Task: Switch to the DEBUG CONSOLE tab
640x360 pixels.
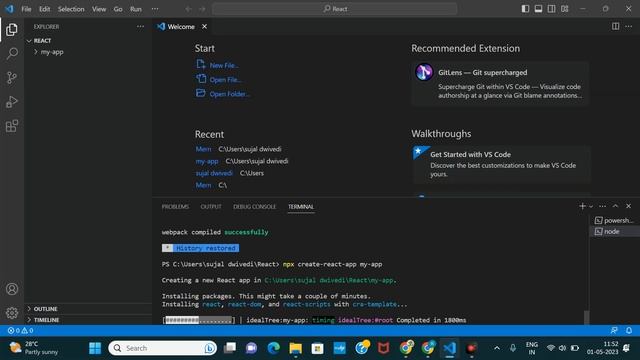Action: 255,207
